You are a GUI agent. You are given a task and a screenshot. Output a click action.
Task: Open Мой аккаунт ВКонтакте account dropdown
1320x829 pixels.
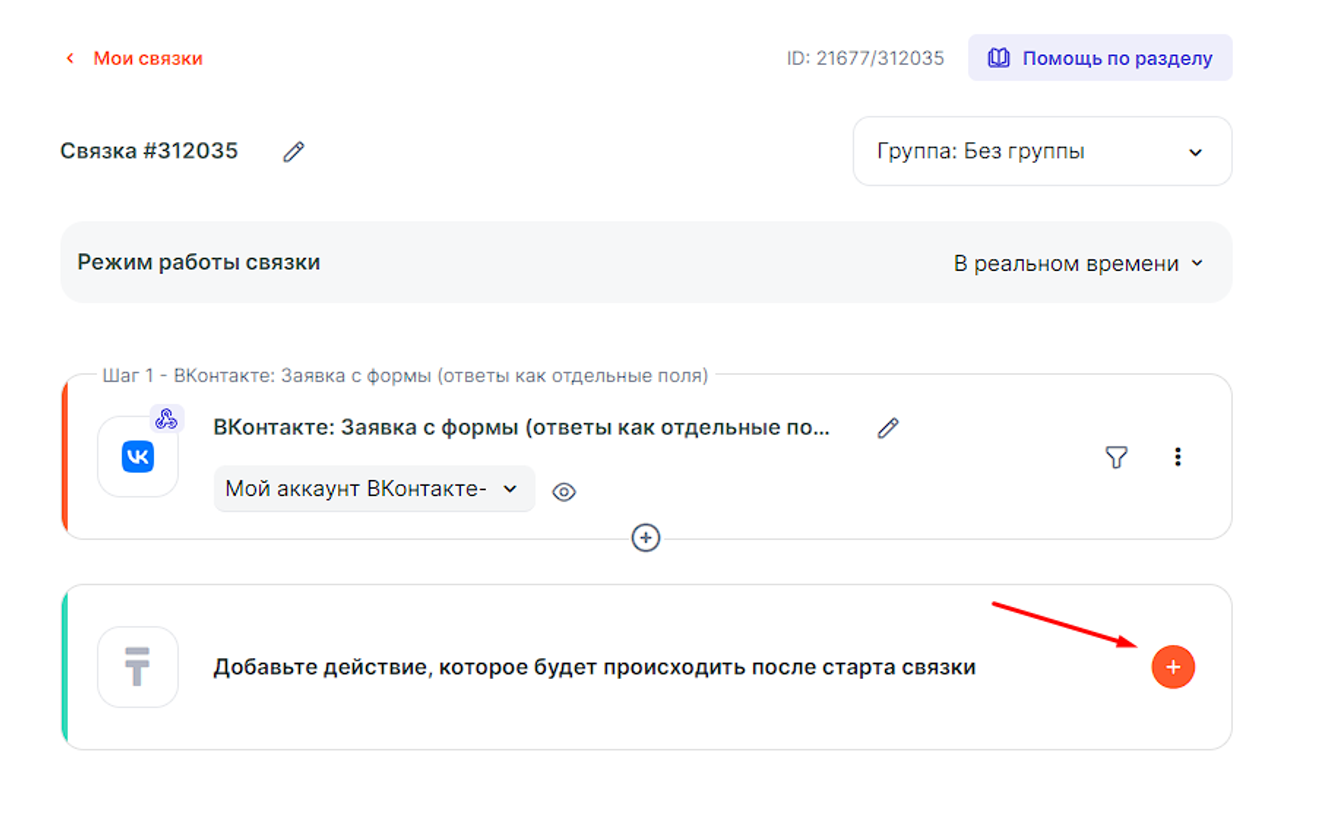373,489
